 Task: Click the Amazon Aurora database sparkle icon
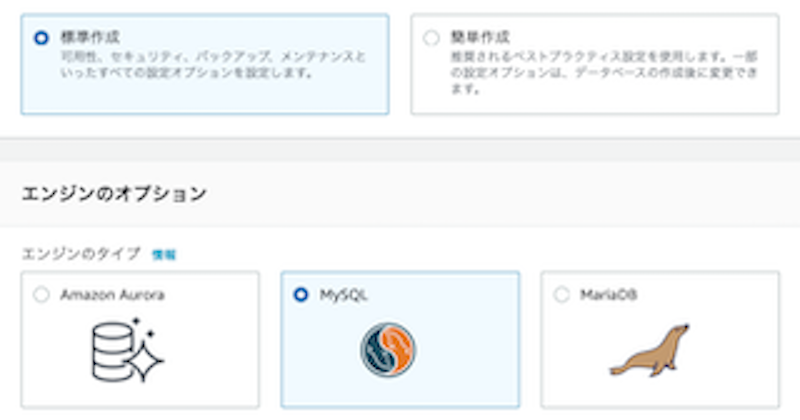tap(127, 350)
